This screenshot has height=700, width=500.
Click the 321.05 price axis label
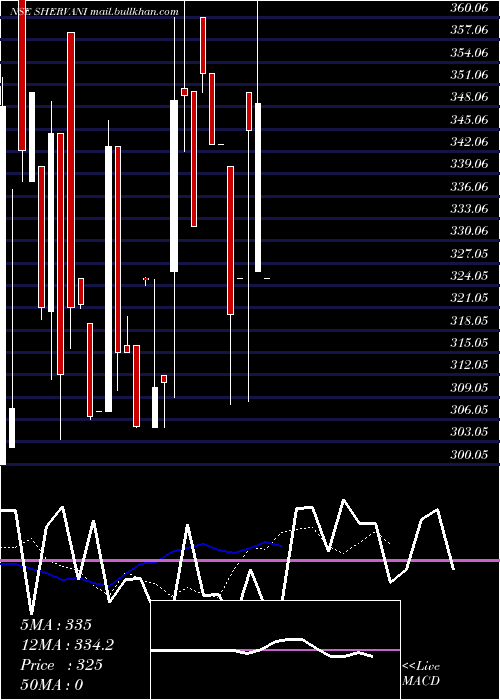468,298
